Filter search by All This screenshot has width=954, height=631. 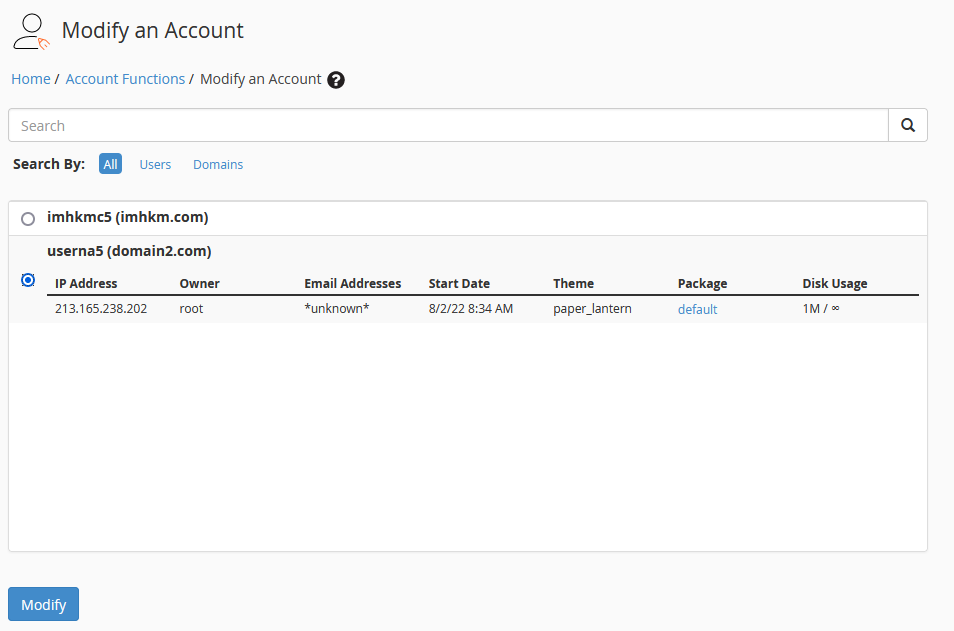pos(110,164)
